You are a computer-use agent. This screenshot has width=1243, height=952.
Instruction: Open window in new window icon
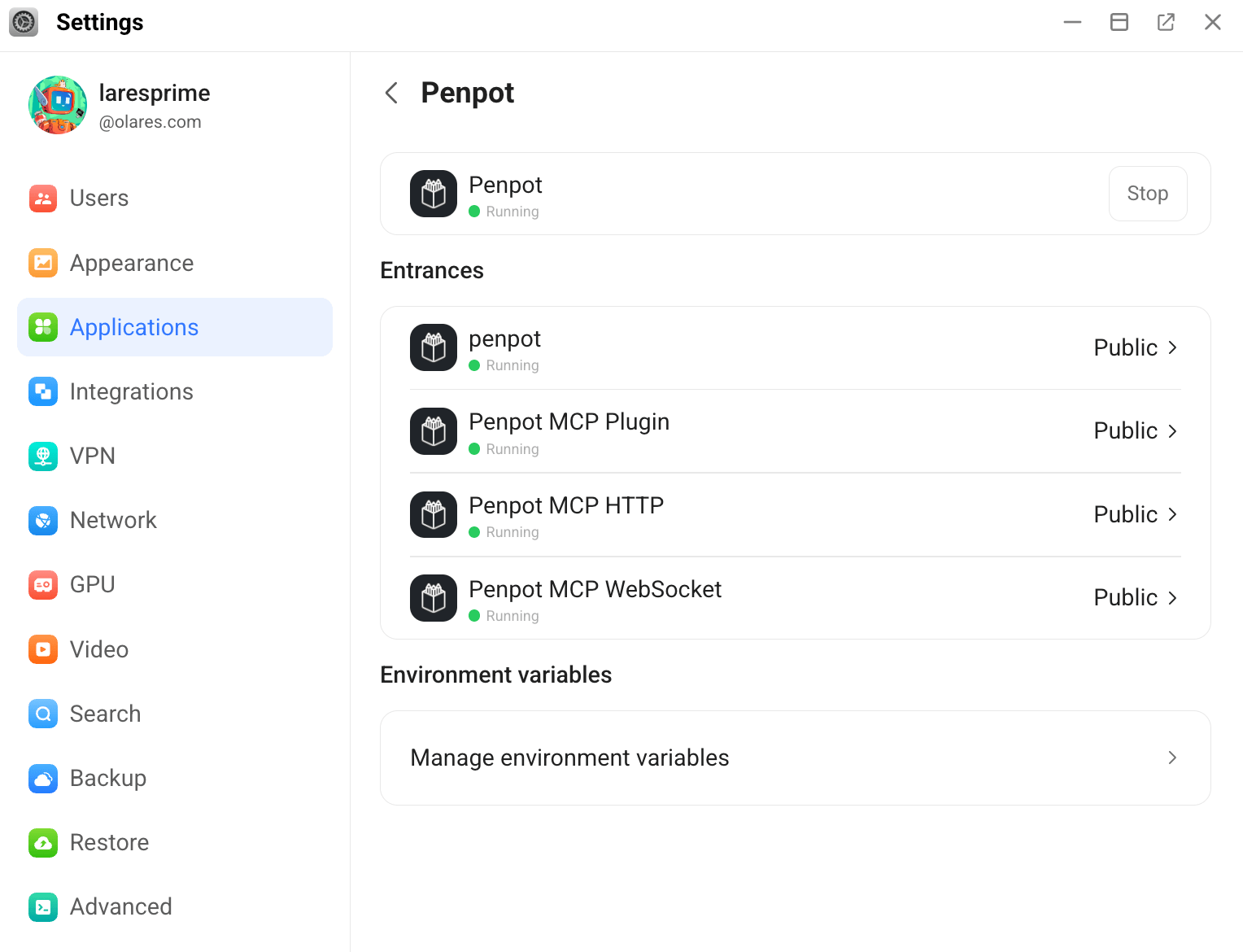(x=1166, y=22)
